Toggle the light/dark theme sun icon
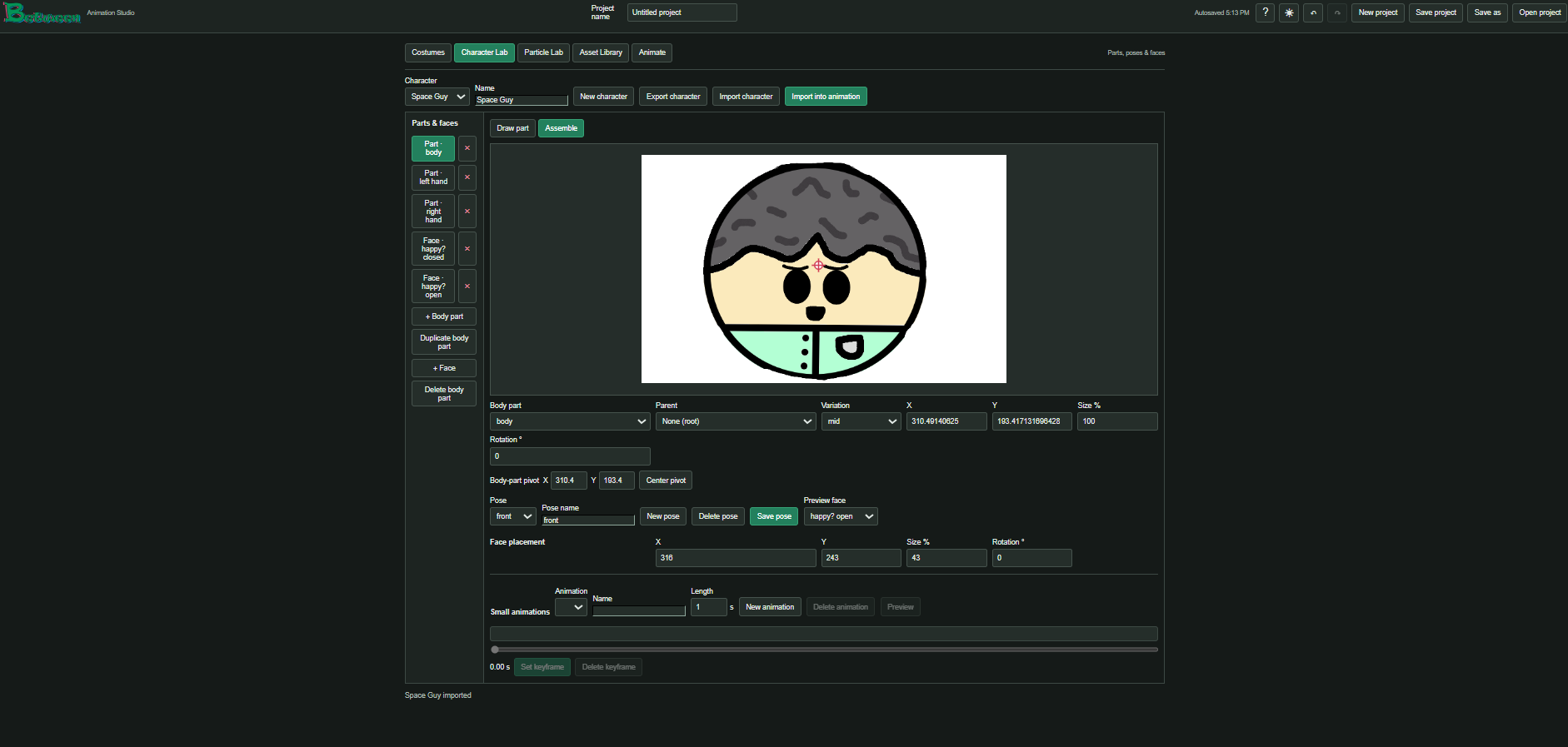Screen dimensions: 1568x747 (1289, 12)
